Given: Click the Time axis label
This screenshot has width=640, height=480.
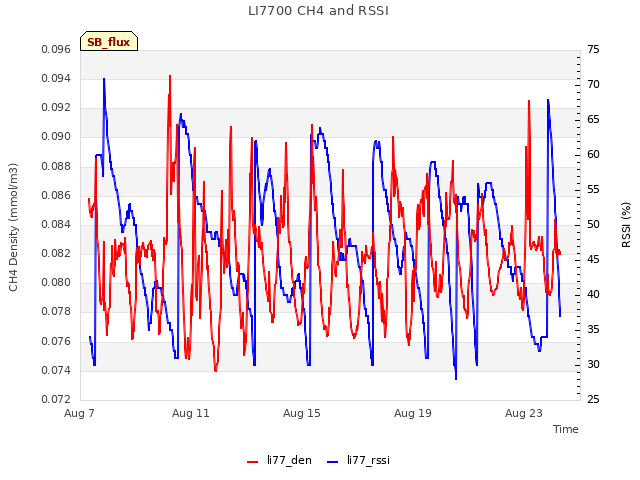Looking at the screenshot, I should [566, 429].
